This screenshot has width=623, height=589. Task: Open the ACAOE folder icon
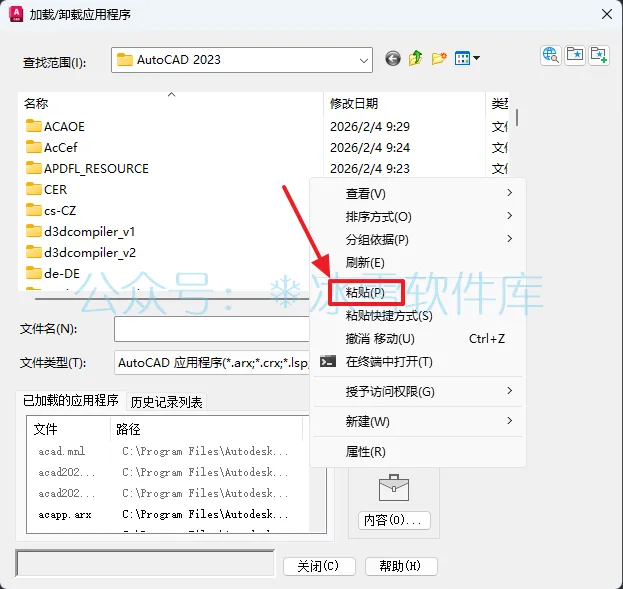pos(34,126)
